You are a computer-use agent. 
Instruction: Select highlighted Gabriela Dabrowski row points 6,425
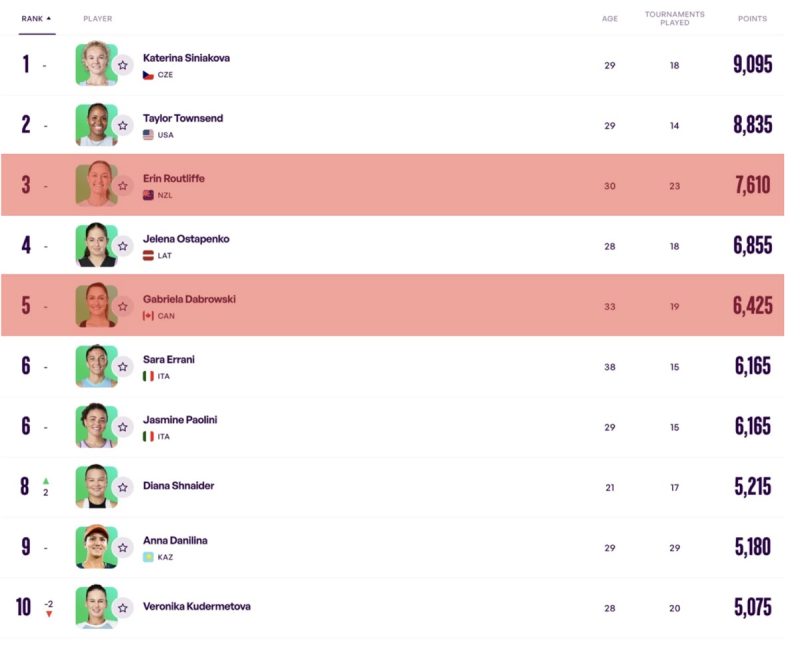pyautogui.click(x=753, y=306)
